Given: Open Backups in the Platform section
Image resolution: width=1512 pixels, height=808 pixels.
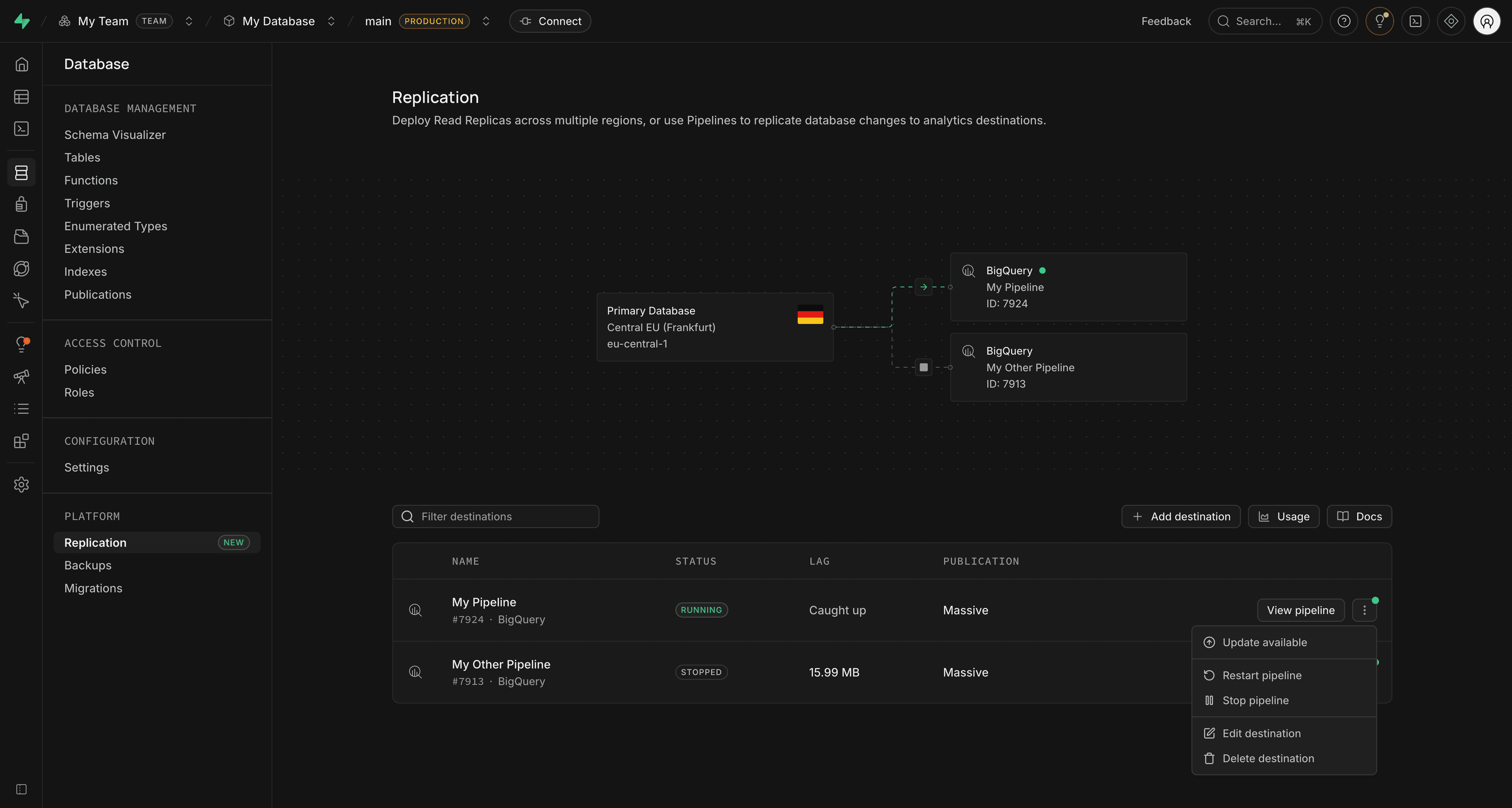Looking at the screenshot, I should click(x=88, y=566).
